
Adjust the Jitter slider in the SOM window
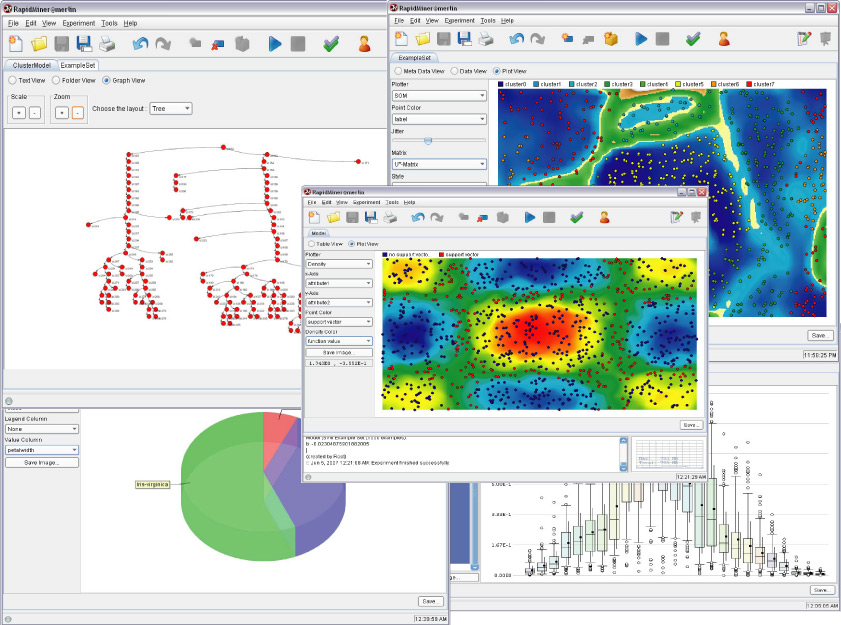428,140
